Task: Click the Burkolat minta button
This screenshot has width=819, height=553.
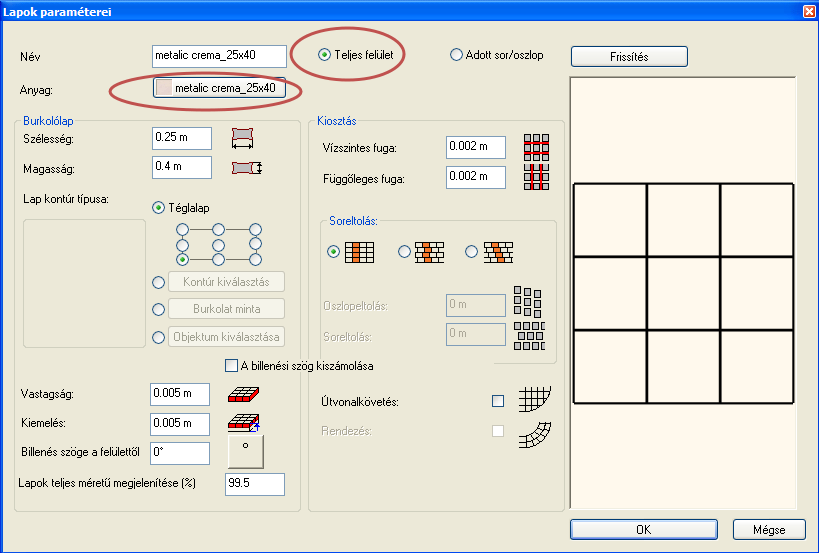Action: coord(226,309)
